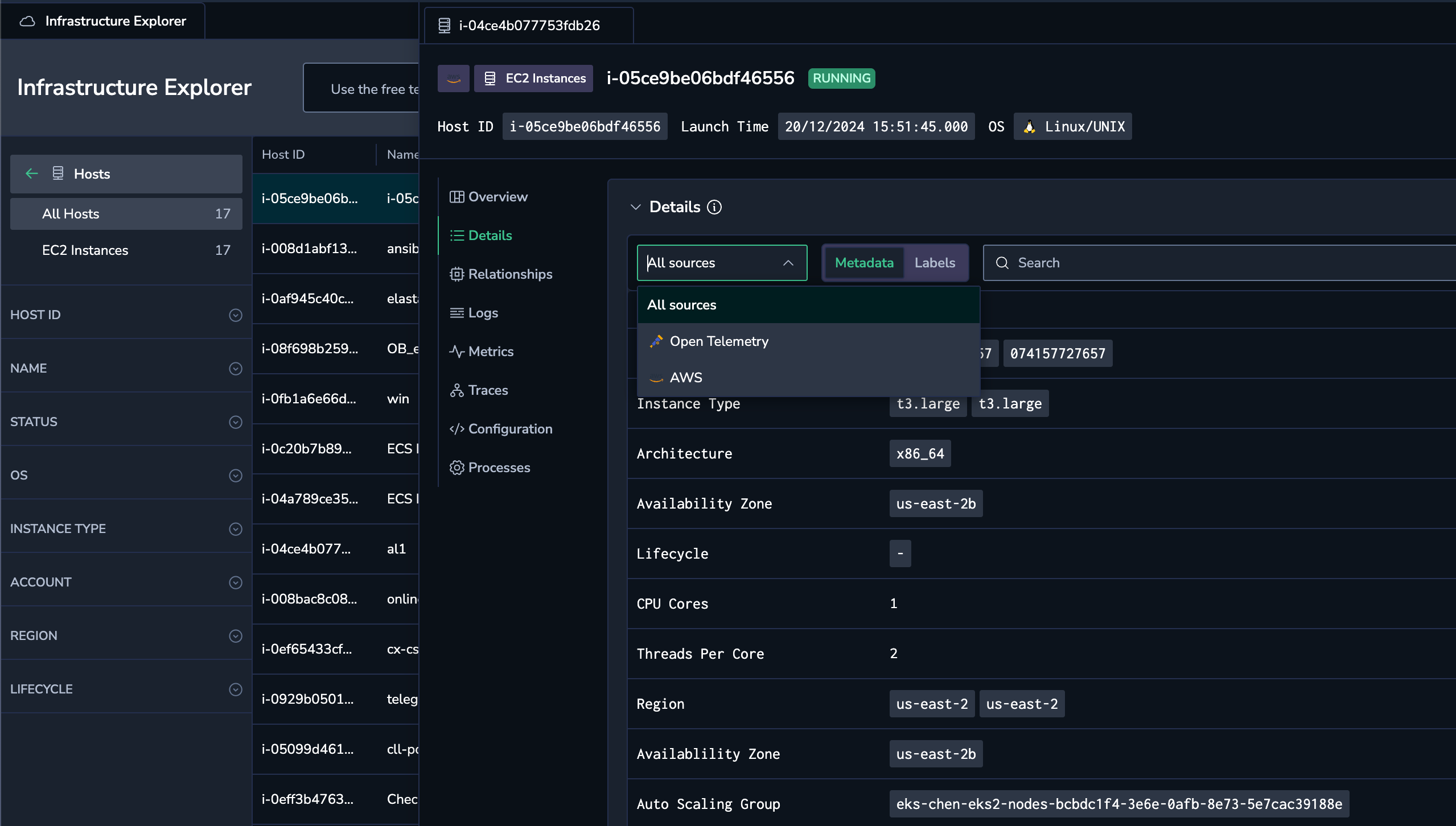Click the back arrow next to Hosts

32,174
